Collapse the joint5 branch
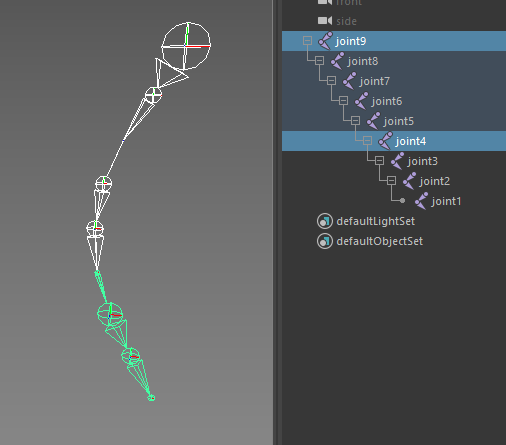This screenshot has height=445, width=506. pos(355,121)
